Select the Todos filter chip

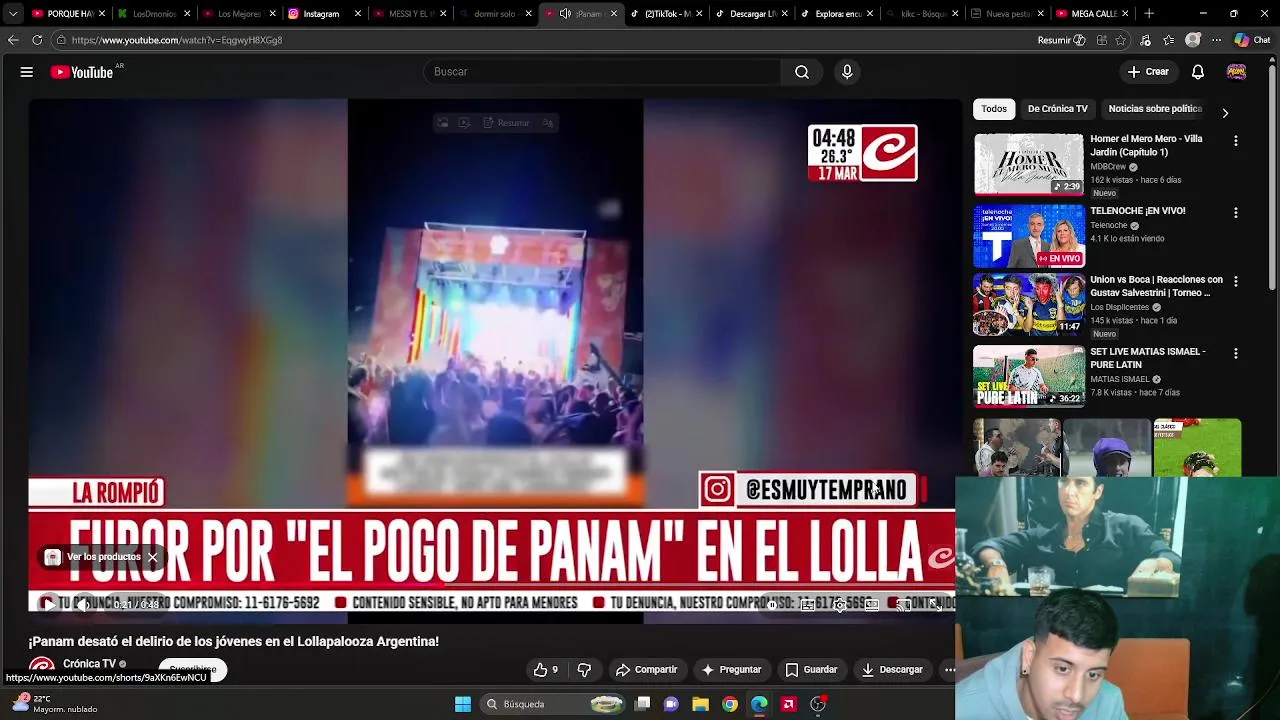click(x=994, y=109)
